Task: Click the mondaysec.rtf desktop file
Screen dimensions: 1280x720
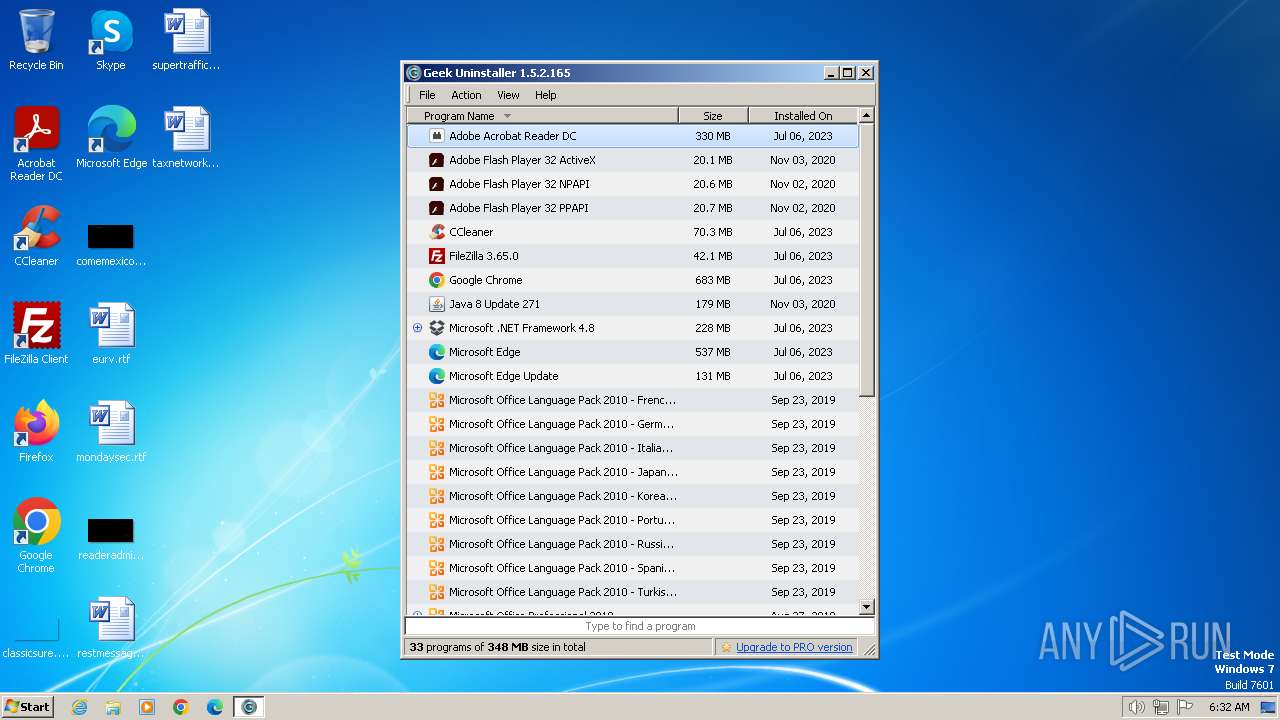Action: 111,432
